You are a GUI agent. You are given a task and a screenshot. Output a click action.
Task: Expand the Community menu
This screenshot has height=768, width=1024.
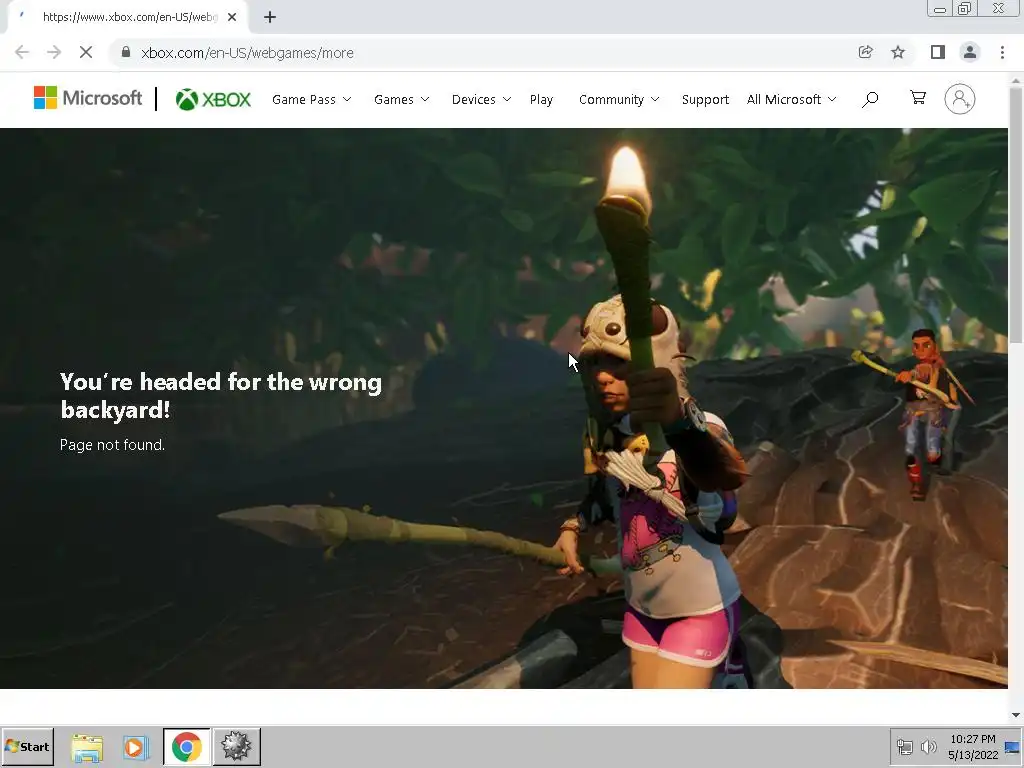(619, 99)
